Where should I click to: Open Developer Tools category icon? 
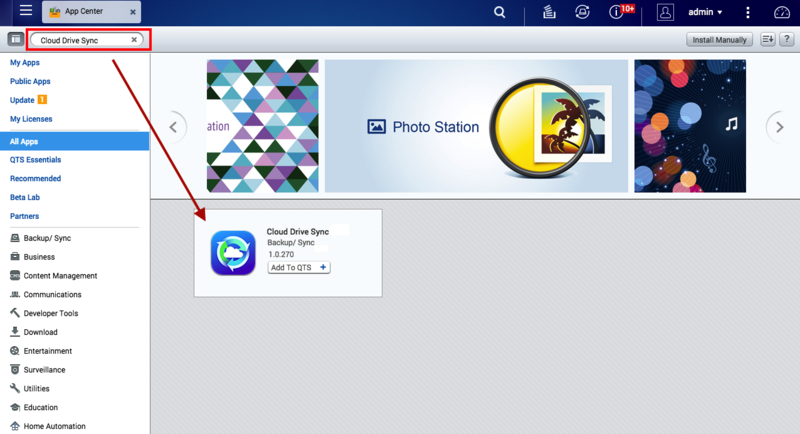pos(15,313)
